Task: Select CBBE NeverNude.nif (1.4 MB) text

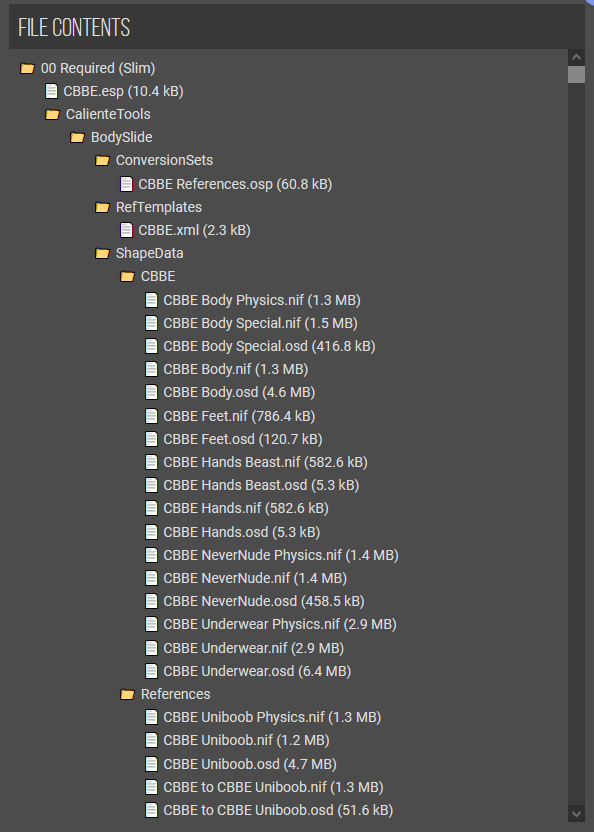Action: point(255,578)
